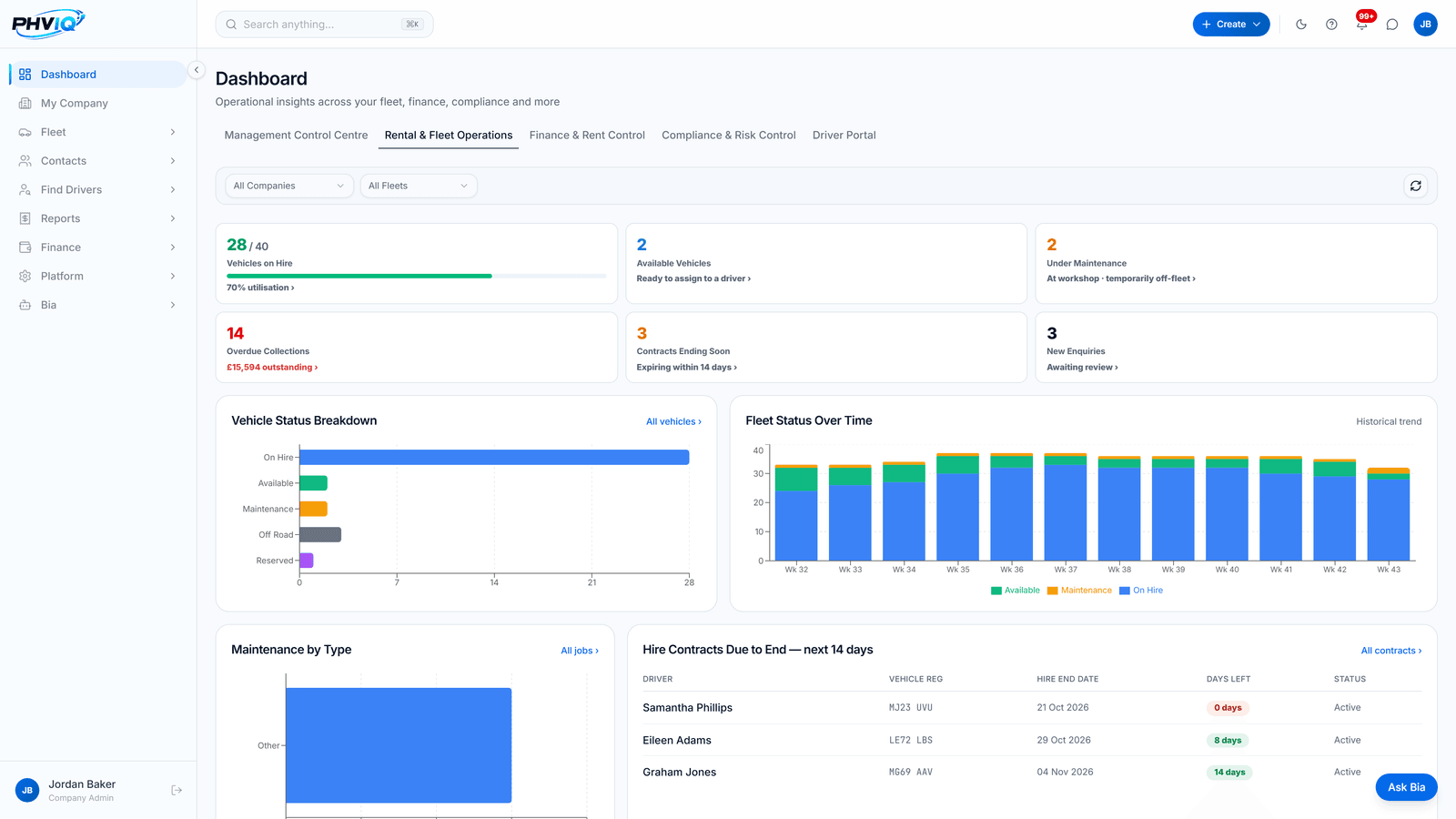
Task: Open Ready to assign to a driver link
Action: pos(693,278)
